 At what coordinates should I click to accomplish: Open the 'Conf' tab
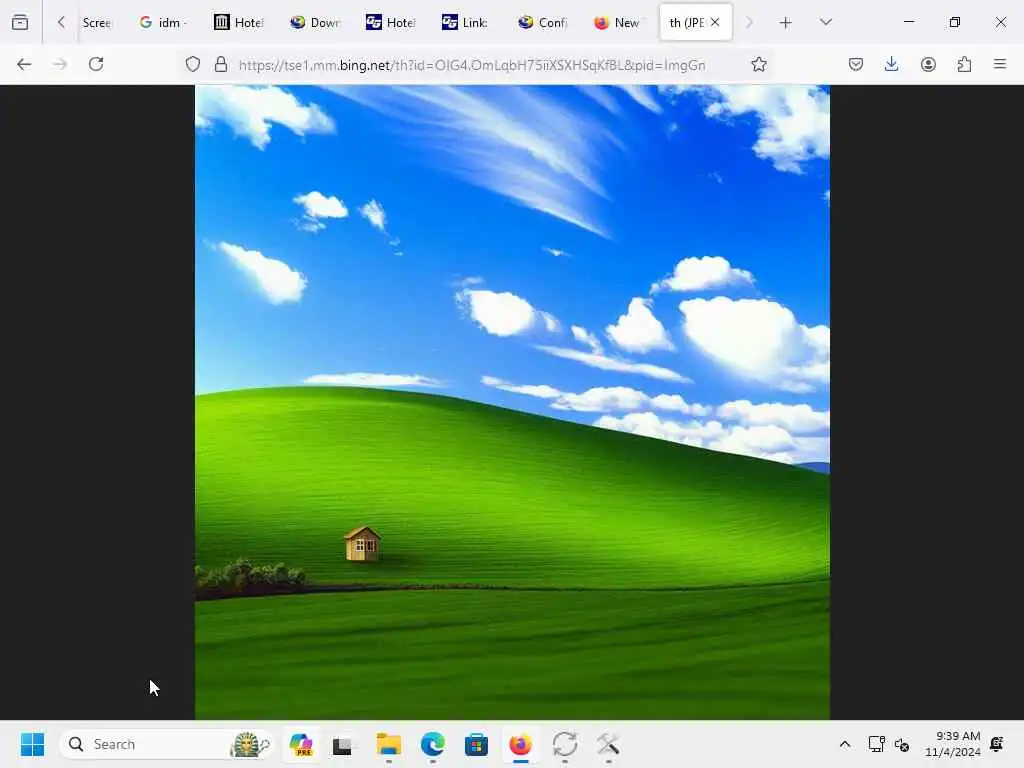click(543, 22)
